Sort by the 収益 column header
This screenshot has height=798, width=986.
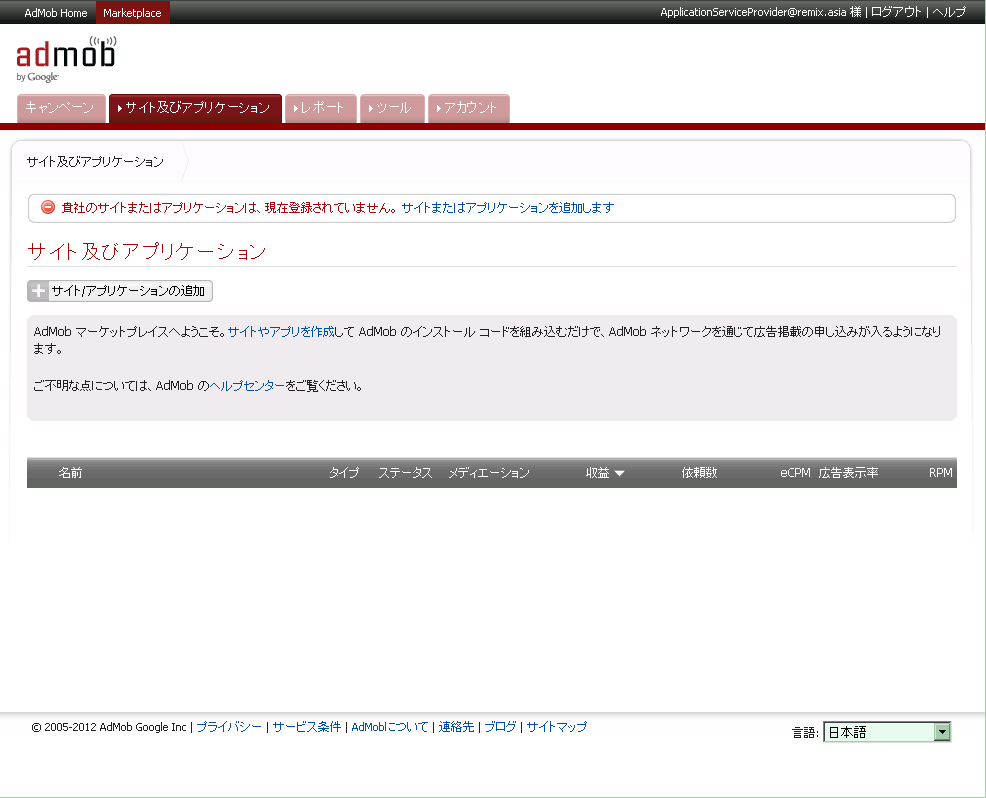click(x=598, y=473)
